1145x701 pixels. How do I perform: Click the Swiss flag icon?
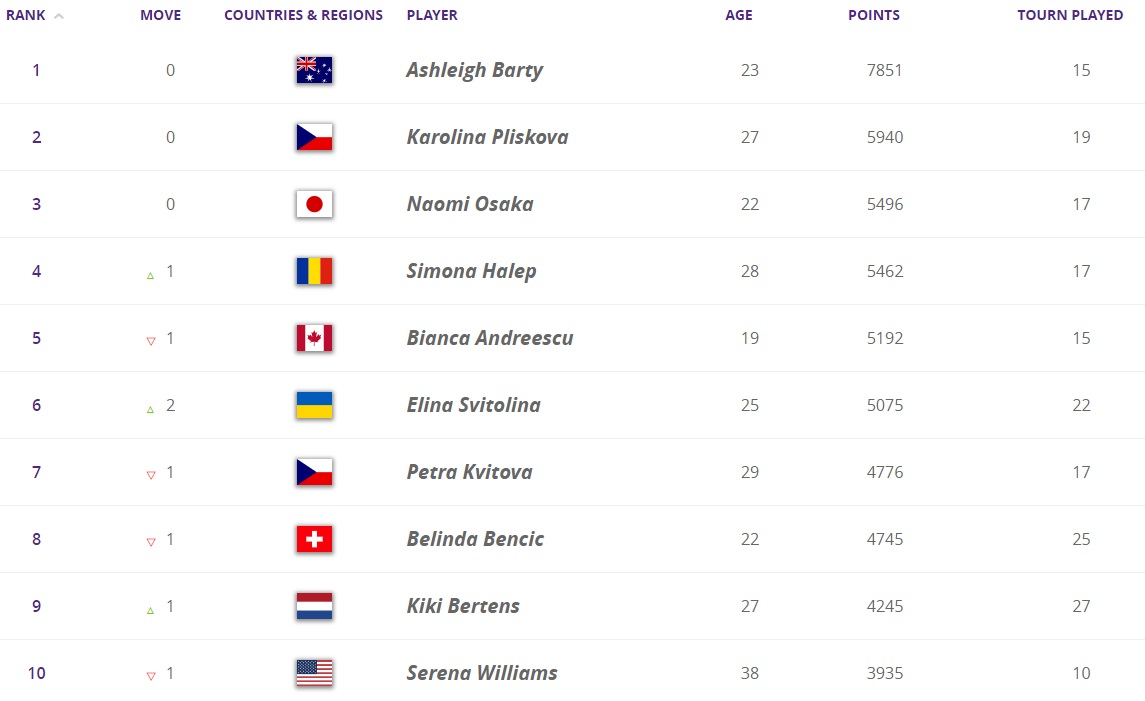click(314, 539)
